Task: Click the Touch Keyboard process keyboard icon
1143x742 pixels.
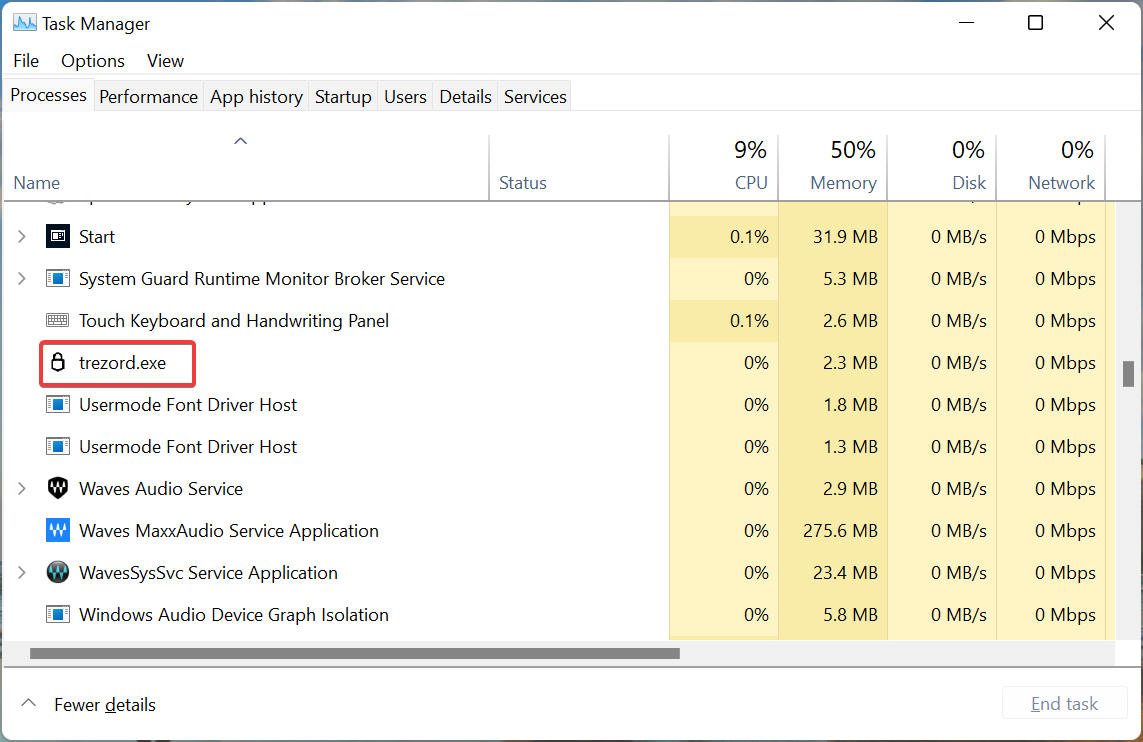Action: pyautogui.click(x=58, y=321)
